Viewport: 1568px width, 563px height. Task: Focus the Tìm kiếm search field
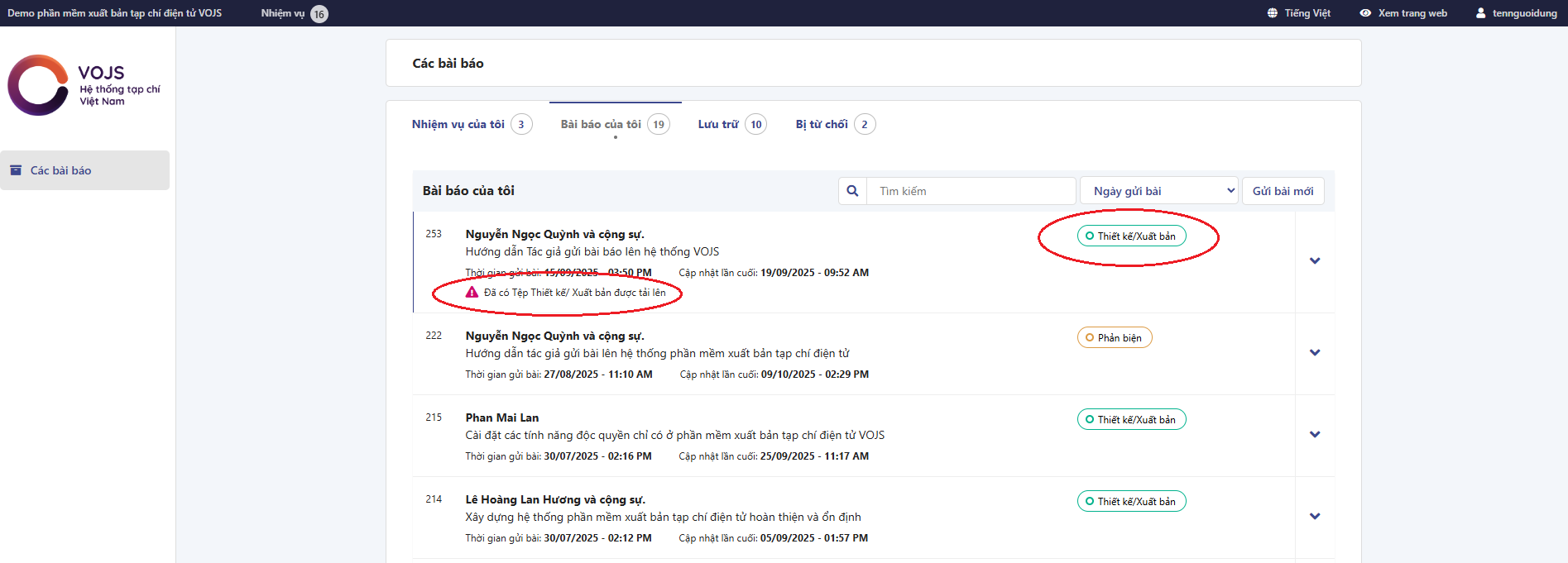point(971,191)
